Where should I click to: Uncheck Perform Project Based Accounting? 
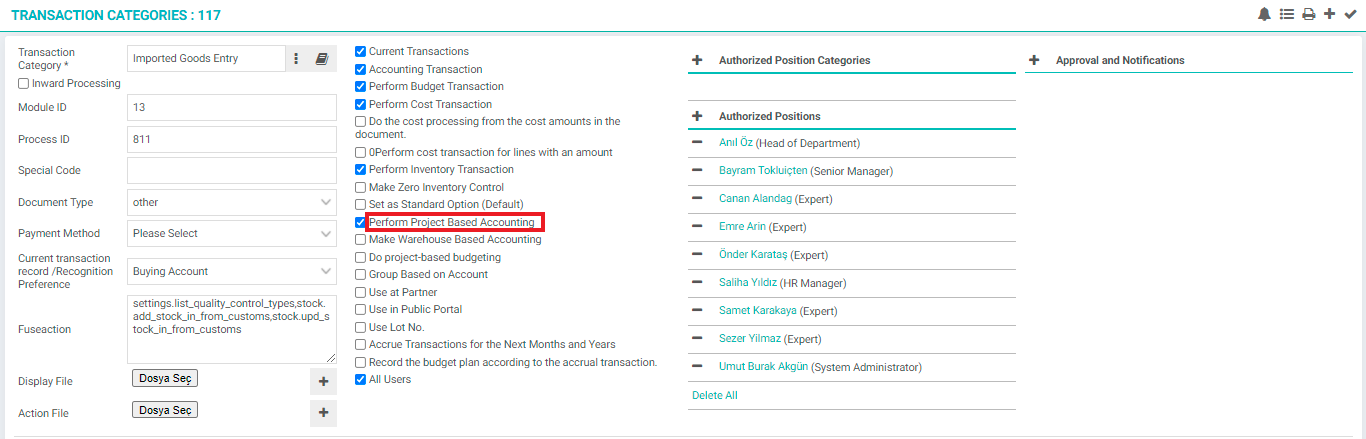click(x=361, y=222)
